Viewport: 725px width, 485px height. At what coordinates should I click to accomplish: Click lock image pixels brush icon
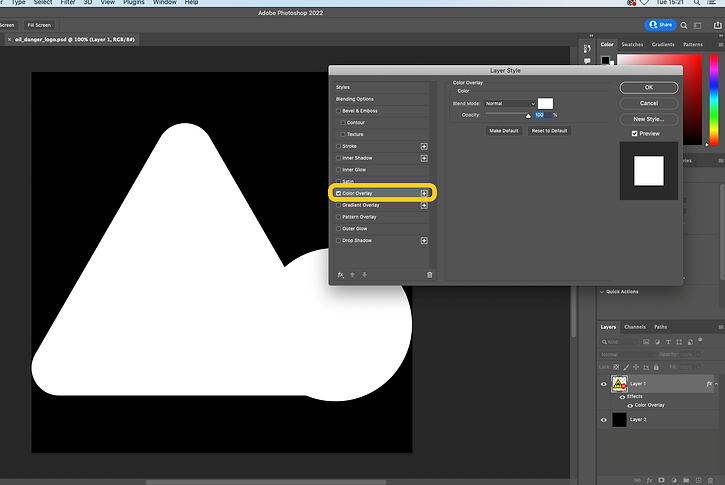[x=626, y=367]
